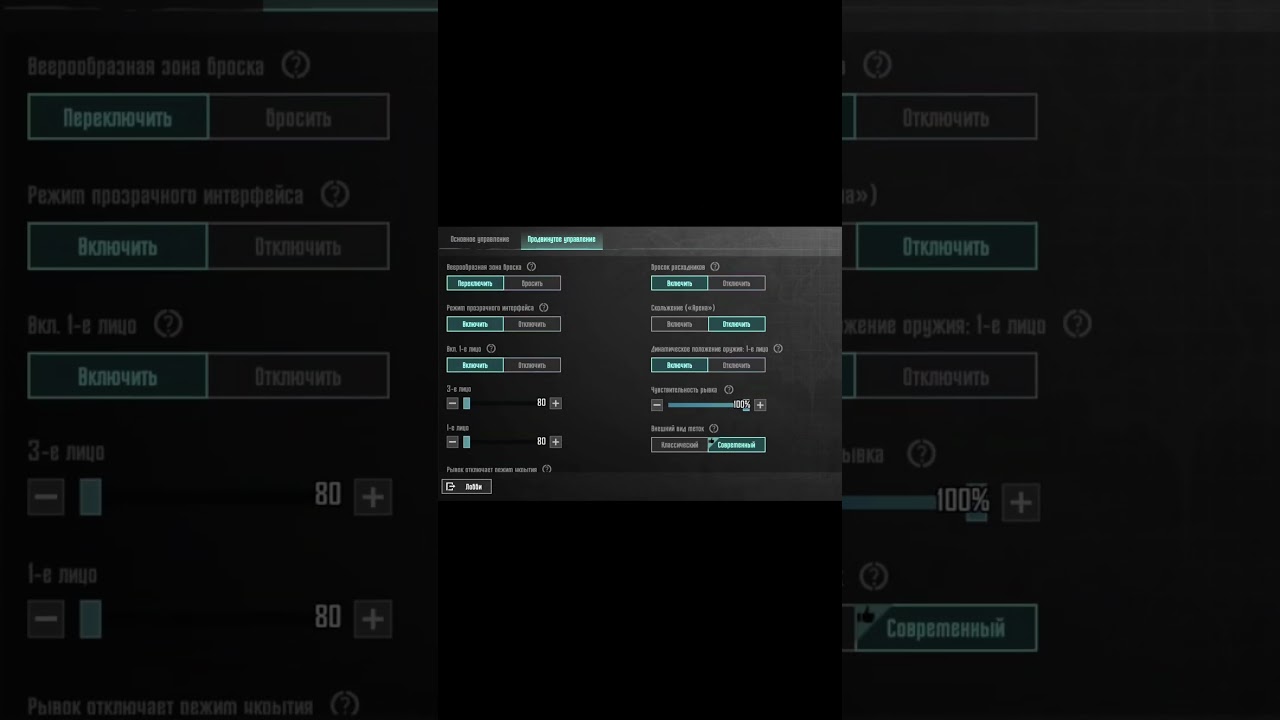Increase 3-е лицо value with plus button
1280x720 pixels.
[x=555, y=403]
